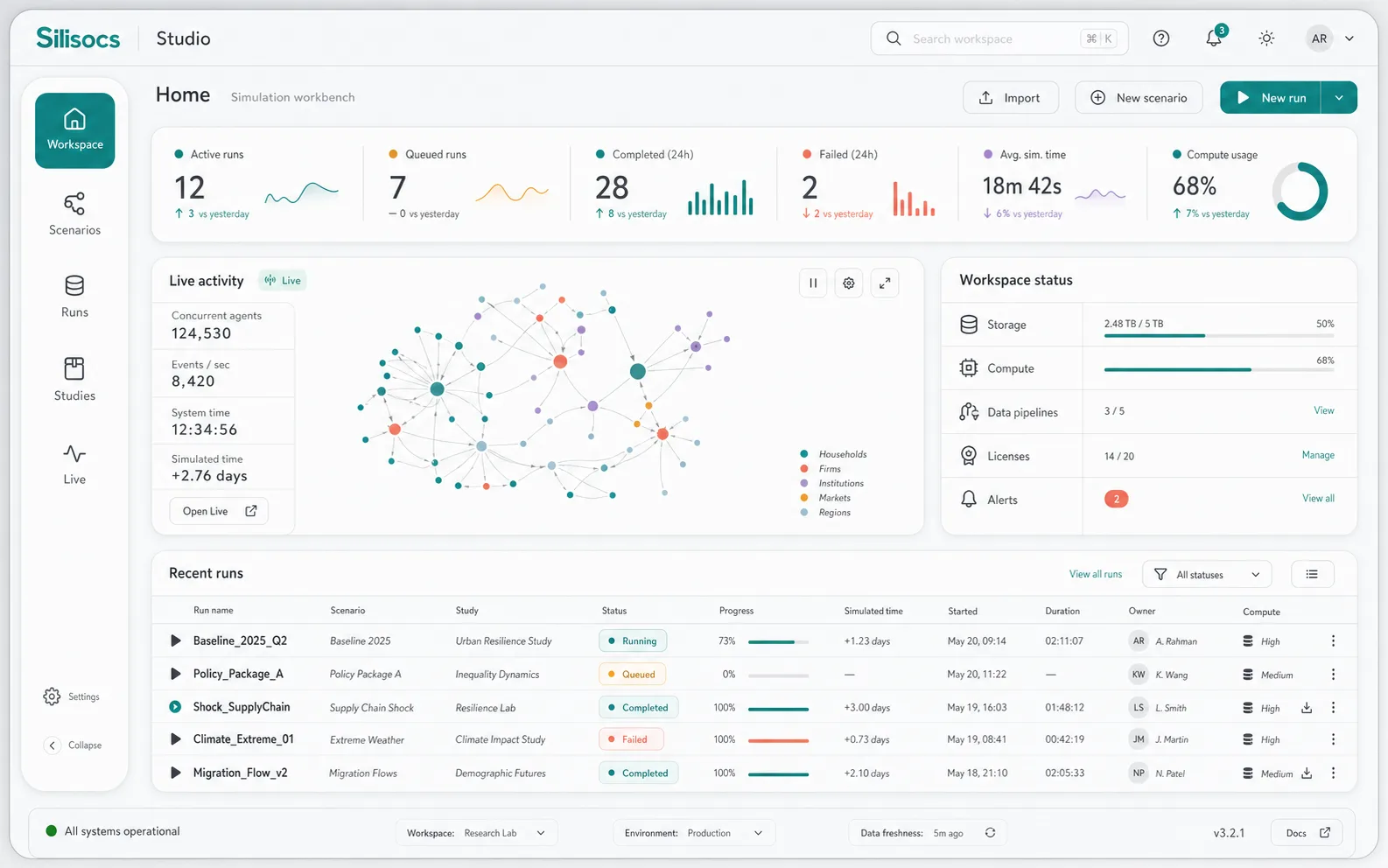Switch list view layout in Recent runs

click(x=1312, y=574)
